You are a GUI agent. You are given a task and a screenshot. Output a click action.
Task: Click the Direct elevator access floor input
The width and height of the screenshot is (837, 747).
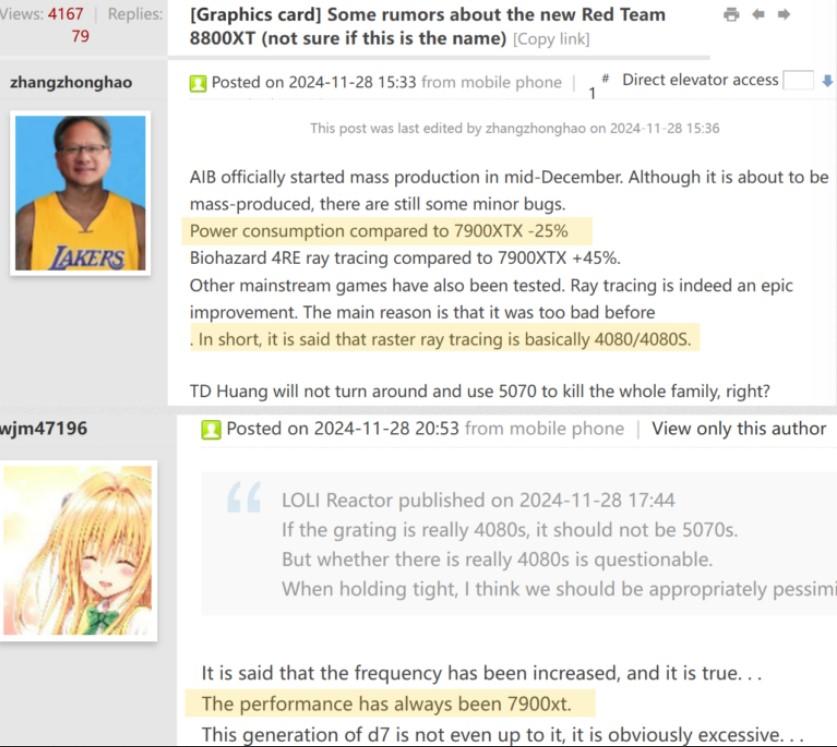coord(798,81)
